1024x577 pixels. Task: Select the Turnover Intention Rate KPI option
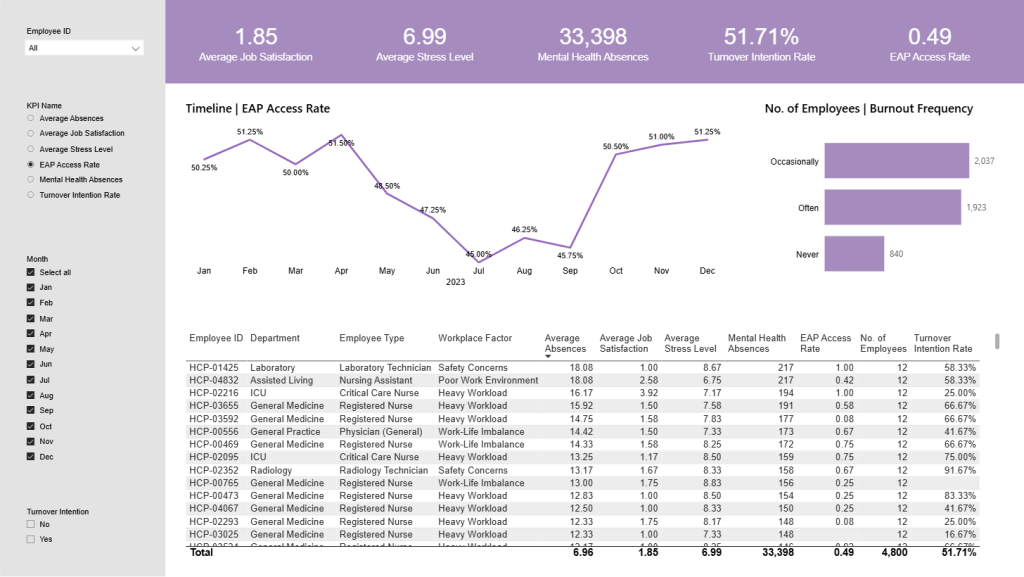click(x=31, y=195)
